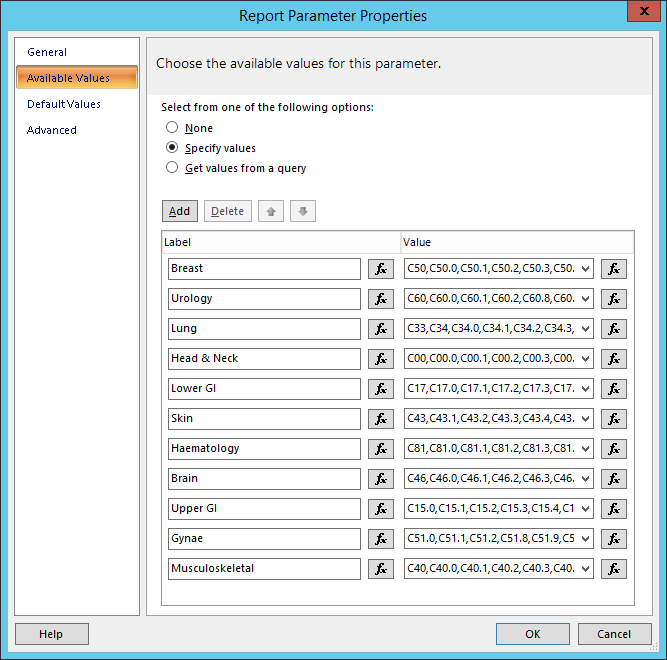Screen dimensions: 667x660
Task: Open expression editor for Gynae value
Action: point(613,539)
